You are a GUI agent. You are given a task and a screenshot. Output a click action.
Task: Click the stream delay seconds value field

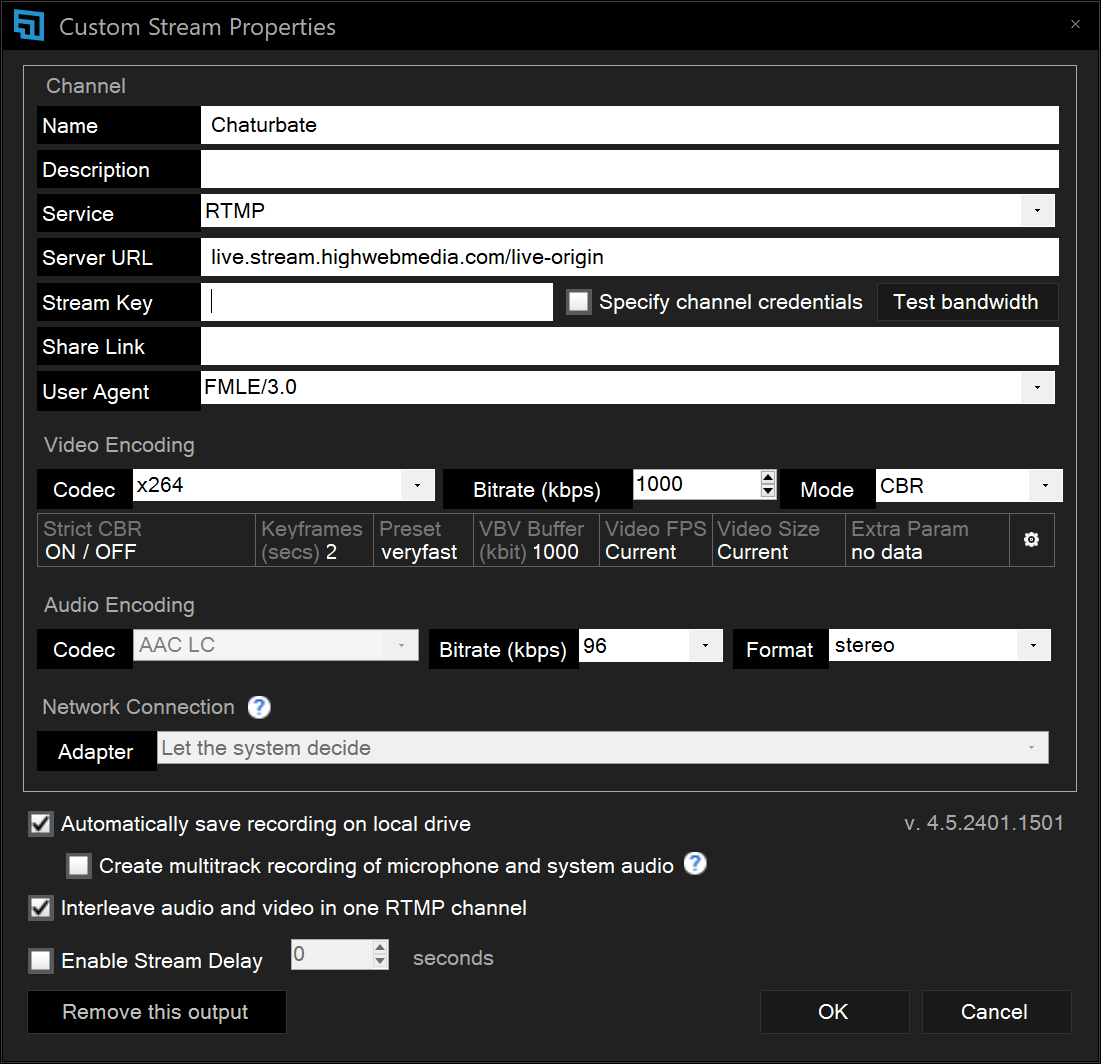332,954
